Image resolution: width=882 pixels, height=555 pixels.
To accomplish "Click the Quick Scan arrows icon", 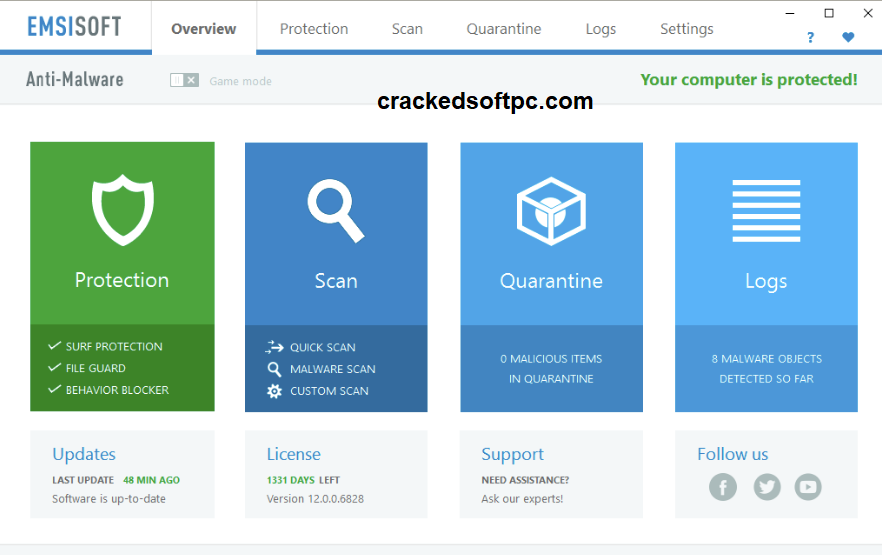I will pyautogui.click(x=274, y=347).
